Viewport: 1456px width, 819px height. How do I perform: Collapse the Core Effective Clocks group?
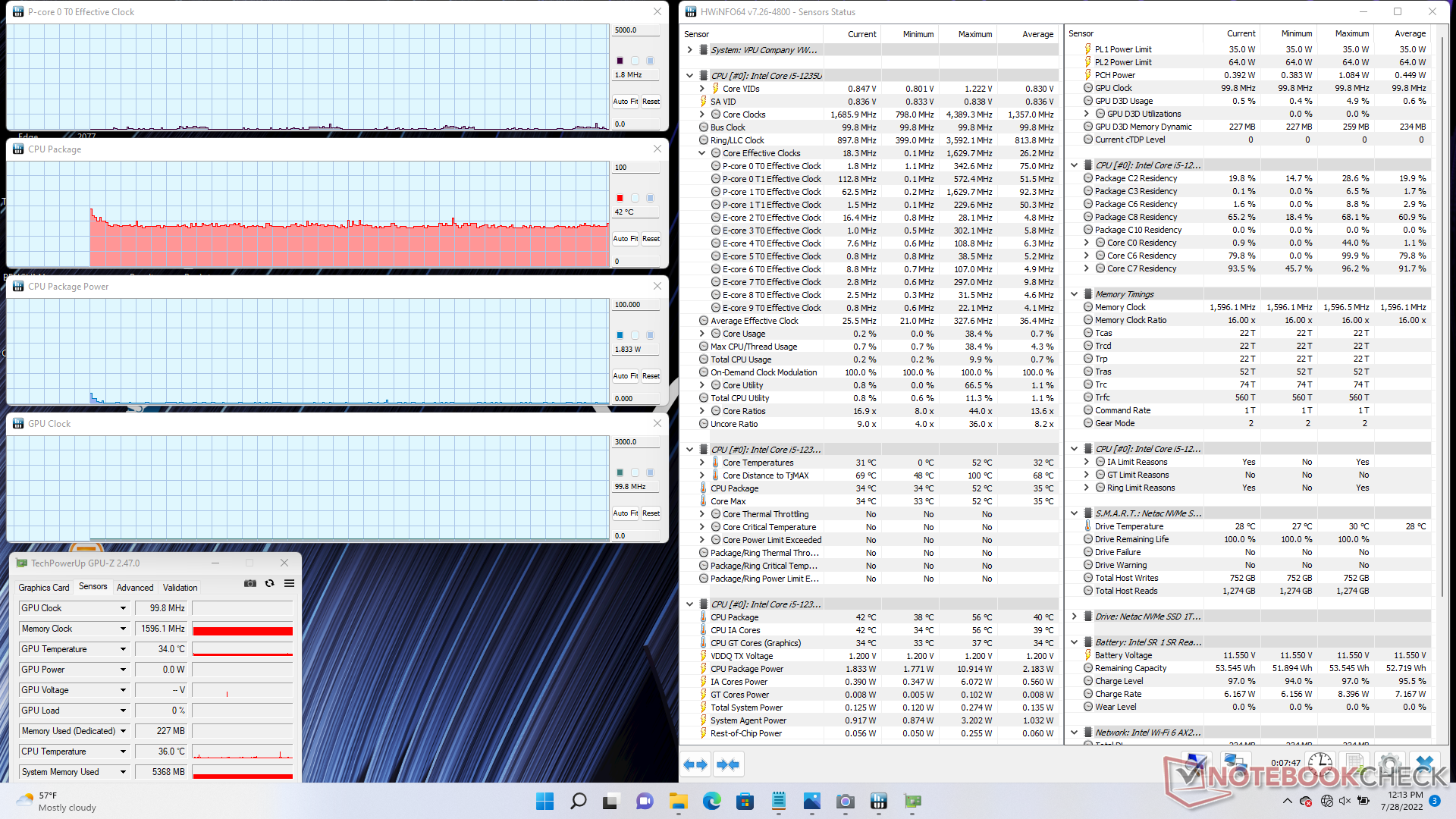(x=701, y=153)
